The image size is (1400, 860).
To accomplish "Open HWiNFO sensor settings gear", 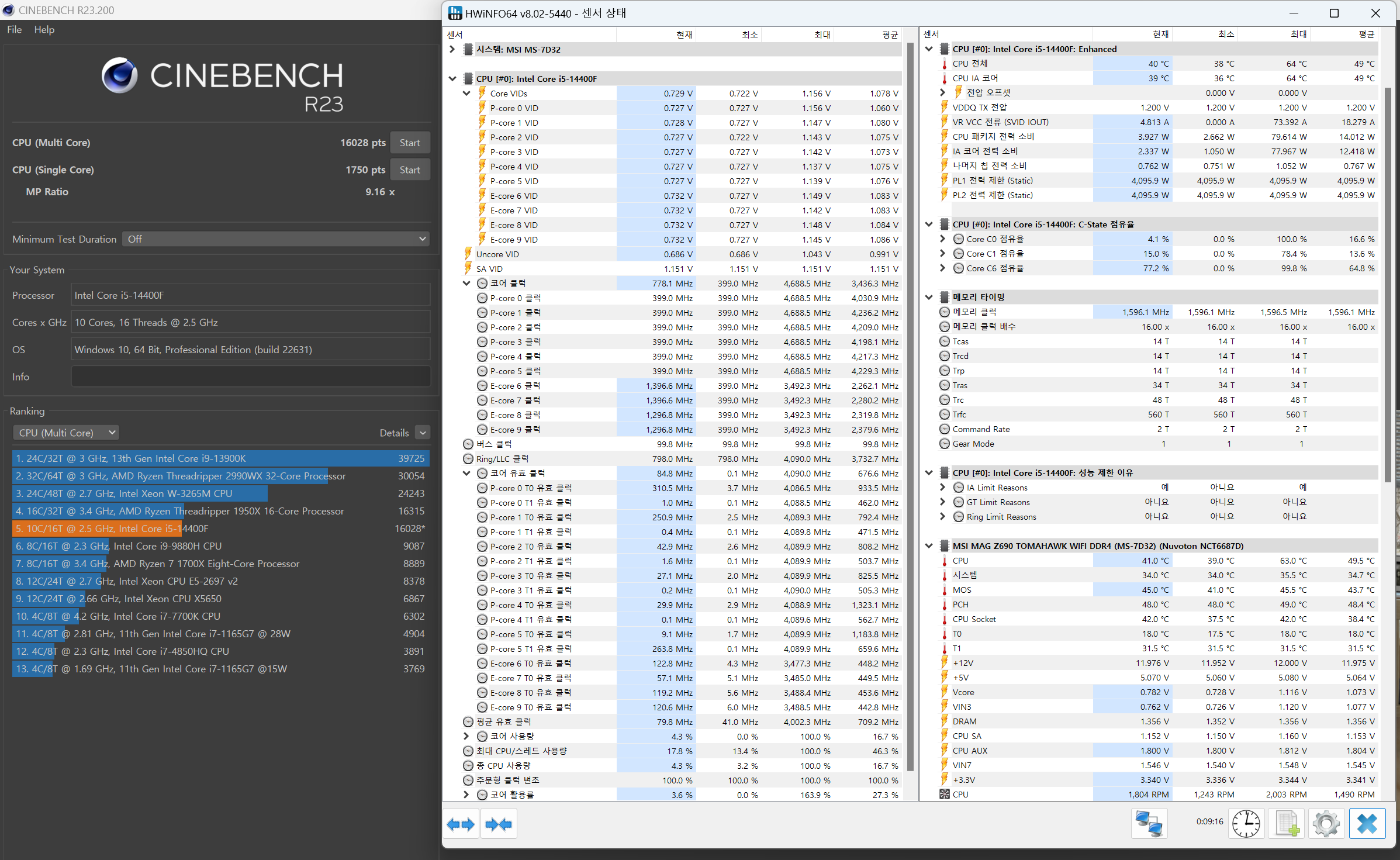I will click(x=1326, y=823).
